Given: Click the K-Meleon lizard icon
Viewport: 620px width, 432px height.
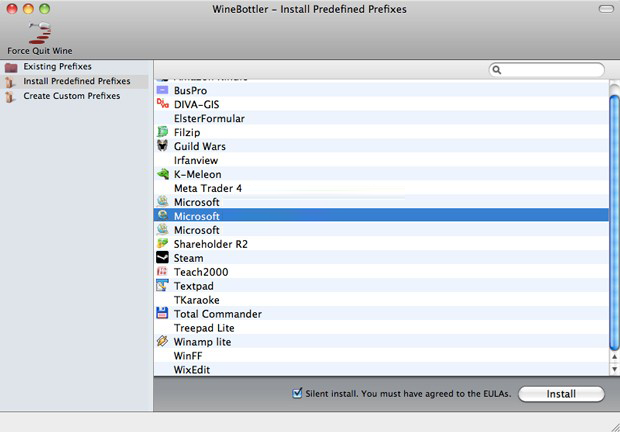Looking at the screenshot, I should 163,174.
